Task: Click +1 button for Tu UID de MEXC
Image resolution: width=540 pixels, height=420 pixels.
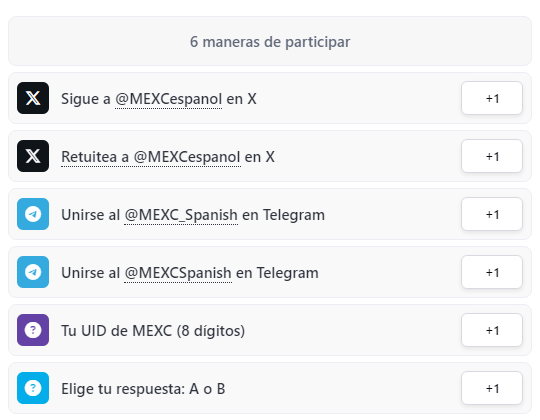Action: pos(492,330)
